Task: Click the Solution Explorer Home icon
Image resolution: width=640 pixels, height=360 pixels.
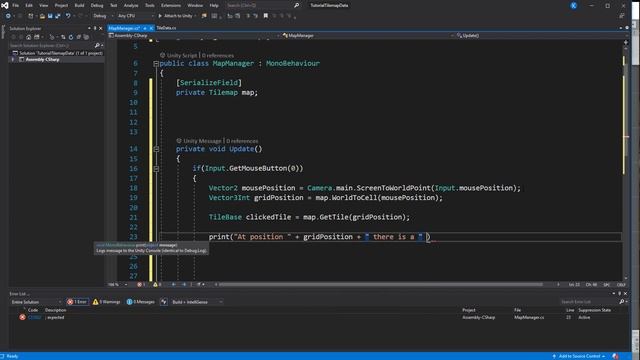Action: click(29, 37)
